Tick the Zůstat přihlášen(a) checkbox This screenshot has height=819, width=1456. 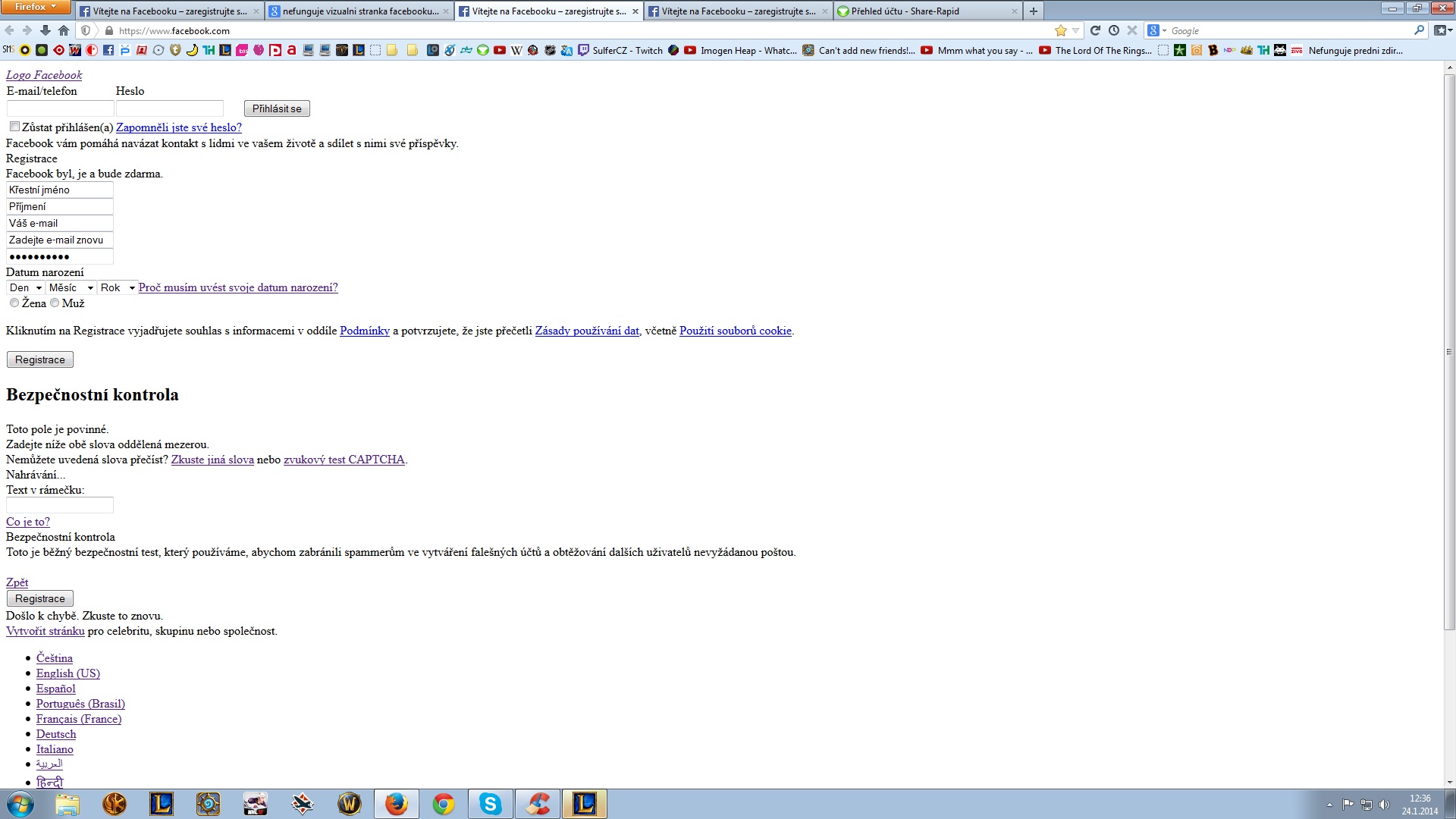point(14,127)
